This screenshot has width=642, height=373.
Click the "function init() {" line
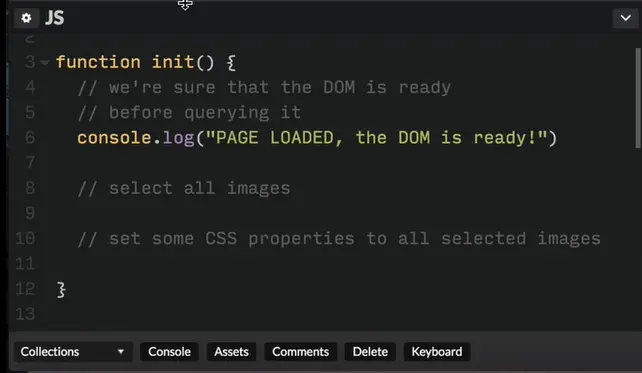click(x=146, y=62)
